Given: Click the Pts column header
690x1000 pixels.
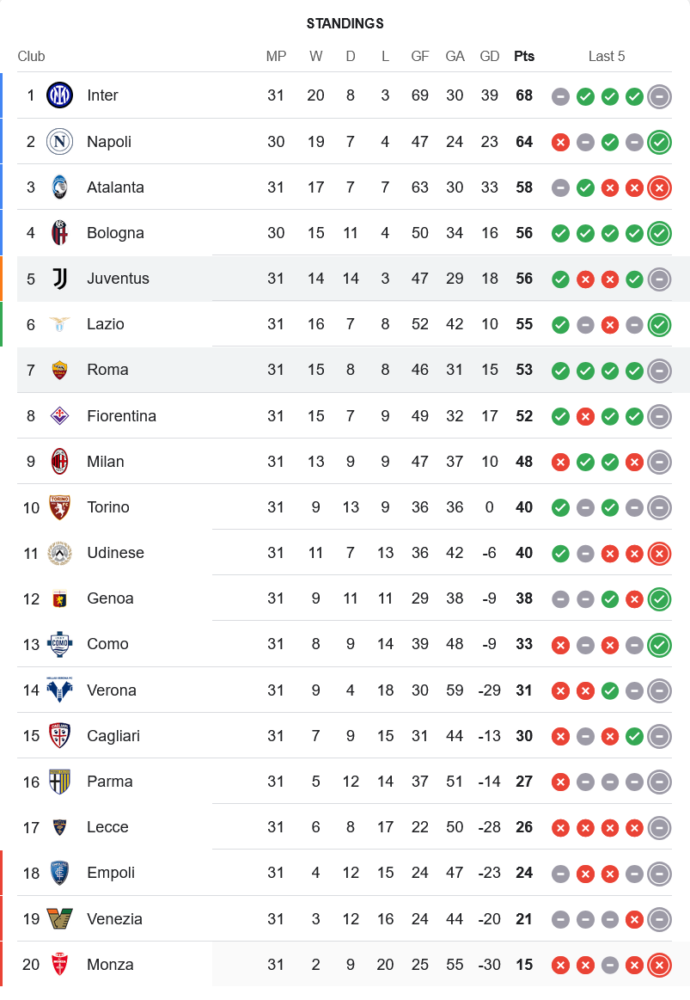Looking at the screenshot, I should 524,56.
